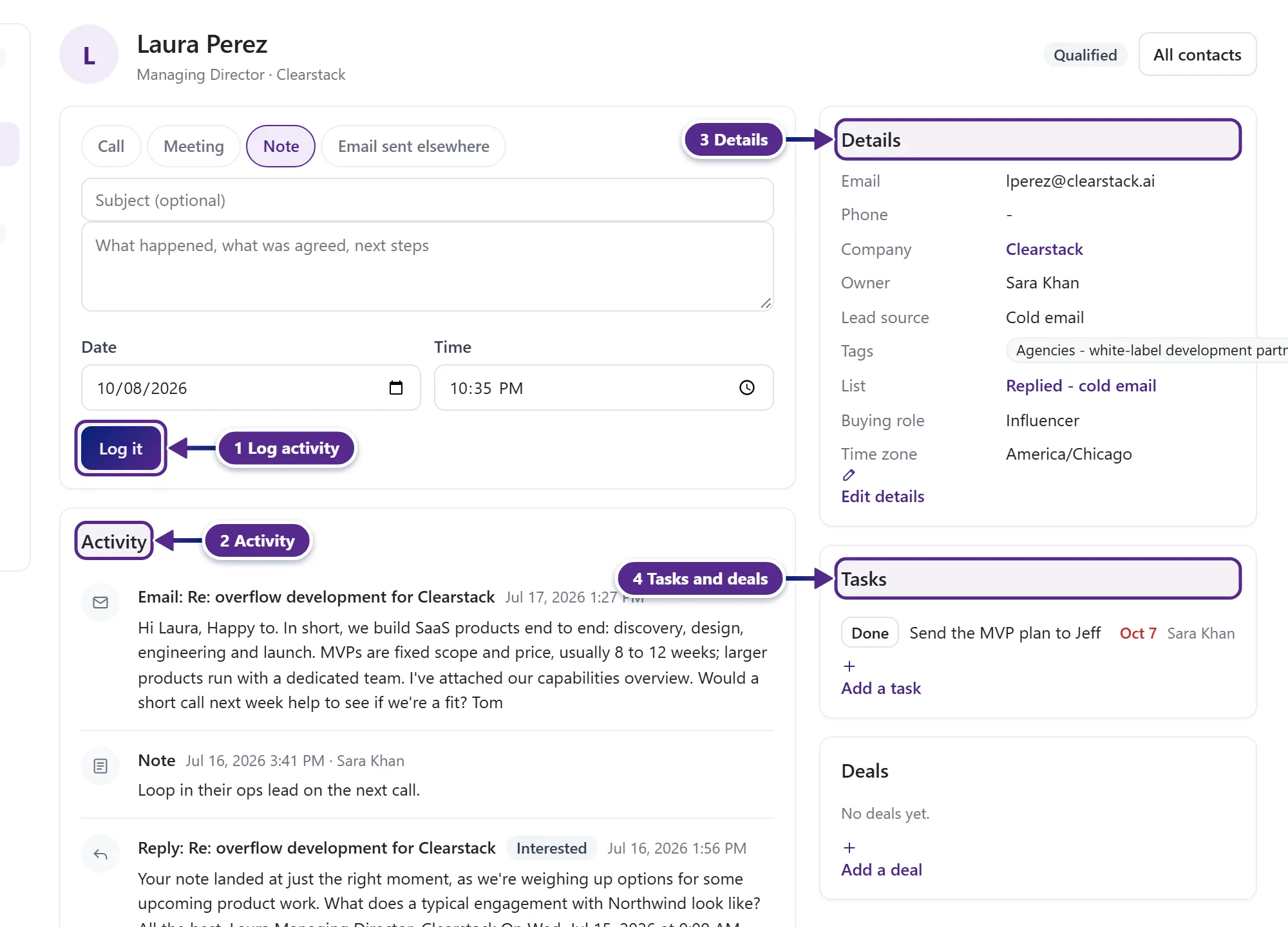Screen dimensions: 1288x927
Task: Open the clock icon in Time field
Action: [747, 388]
